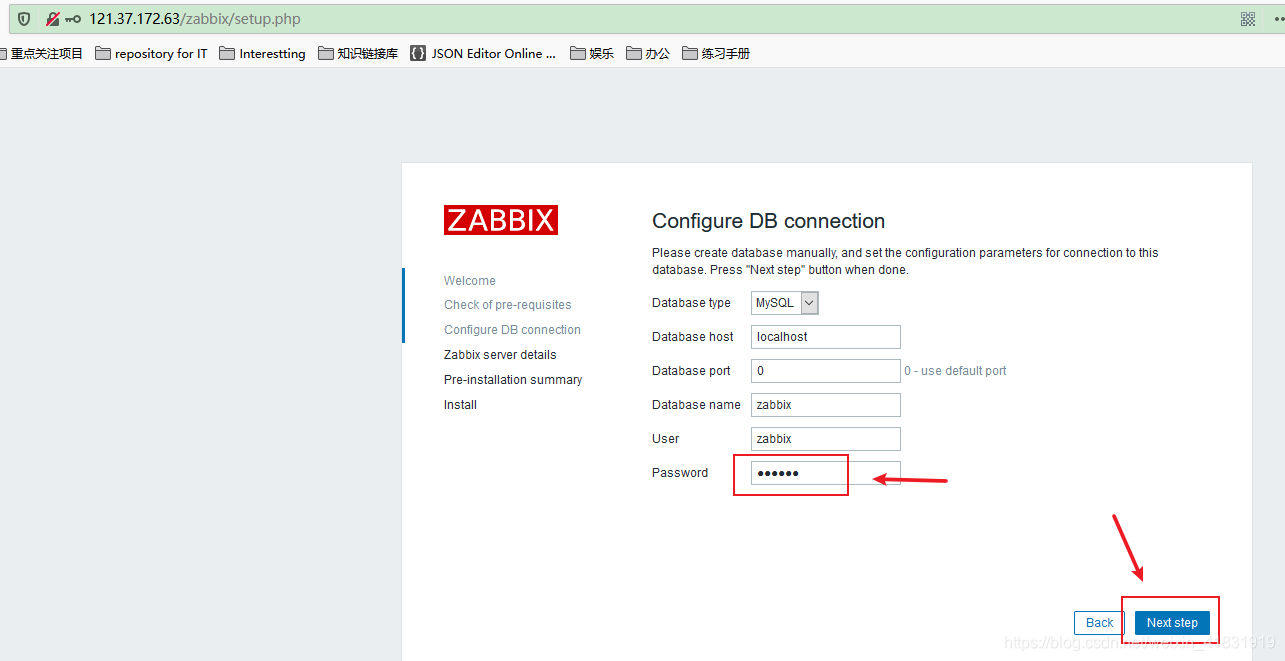Viewport: 1285px width, 661px height.
Task: Select Pre-installation summary step
Action: point(513,380)
